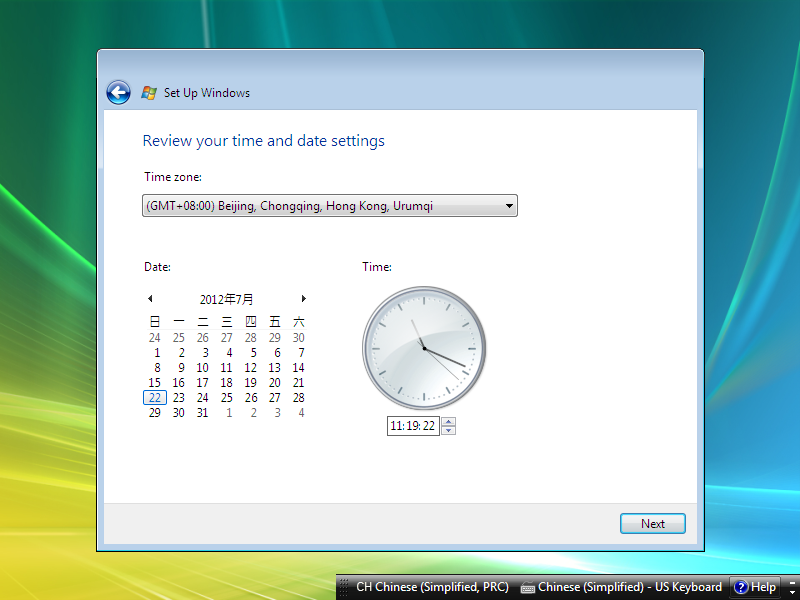Open CH Chinese (Simplified, PRC) language selector
This screenshot has width=800, height=600.
pos(432,587)
